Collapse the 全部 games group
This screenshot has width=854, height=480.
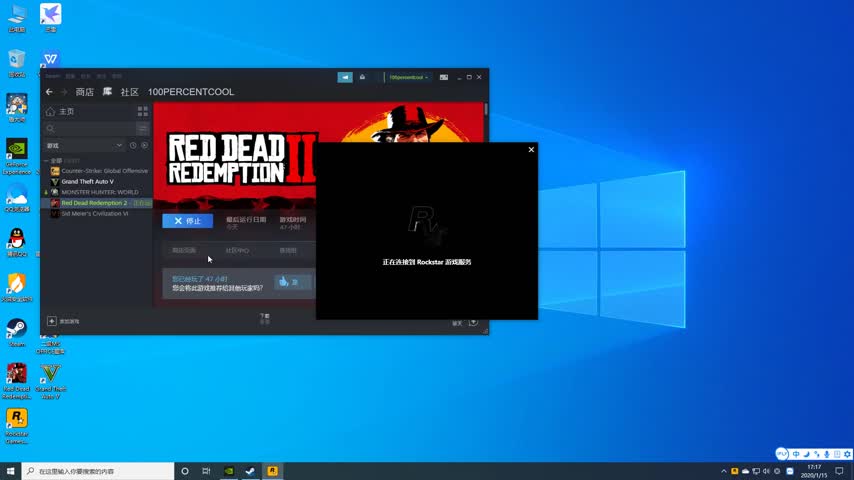point(46,161)
